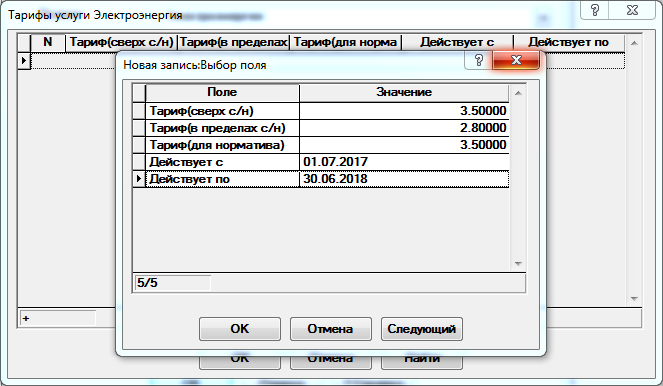Click the help question mark in the new record dialog
663x386 pixels.
(478, 60)
